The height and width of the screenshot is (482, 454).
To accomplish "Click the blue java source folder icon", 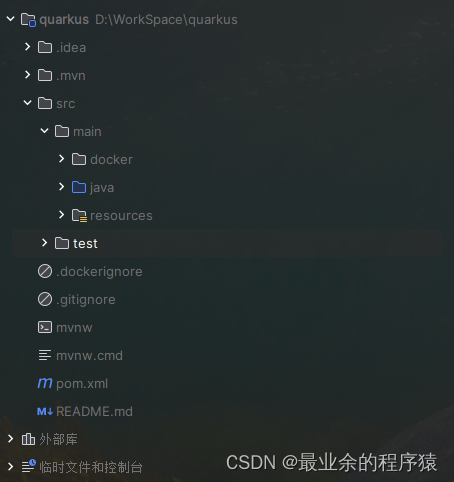I will pyautogui.click(x=79, y=187).
